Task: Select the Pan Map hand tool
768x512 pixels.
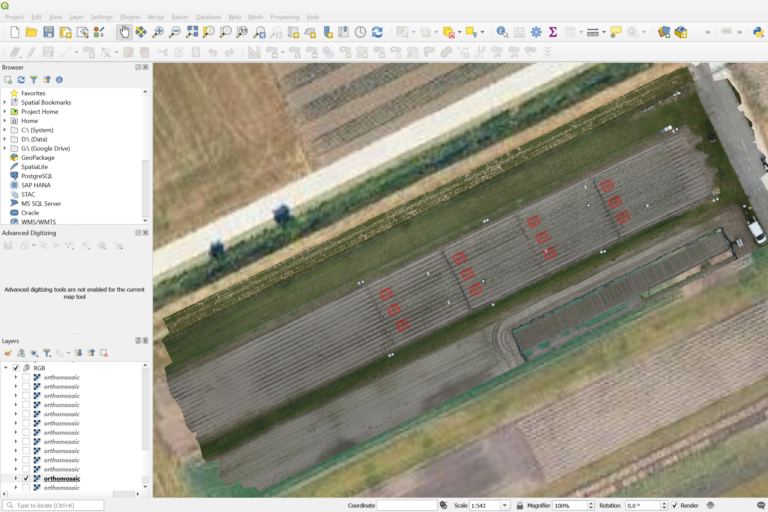Action: [x=125, y=32]
